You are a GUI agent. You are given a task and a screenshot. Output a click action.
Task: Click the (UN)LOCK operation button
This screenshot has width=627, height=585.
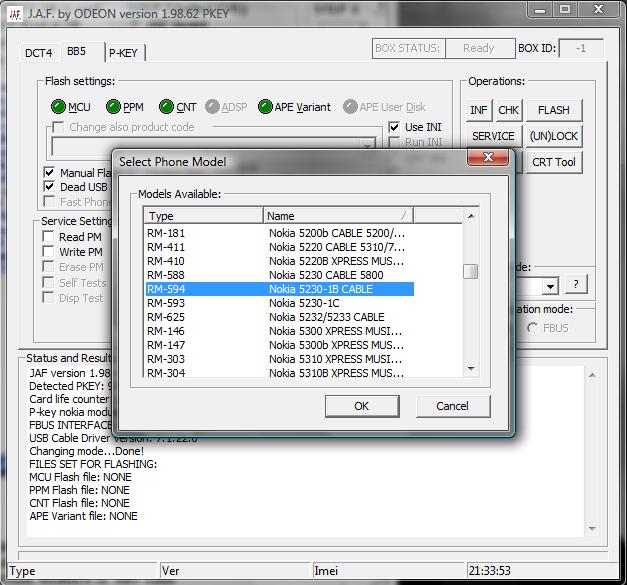[x=553, y=136]
